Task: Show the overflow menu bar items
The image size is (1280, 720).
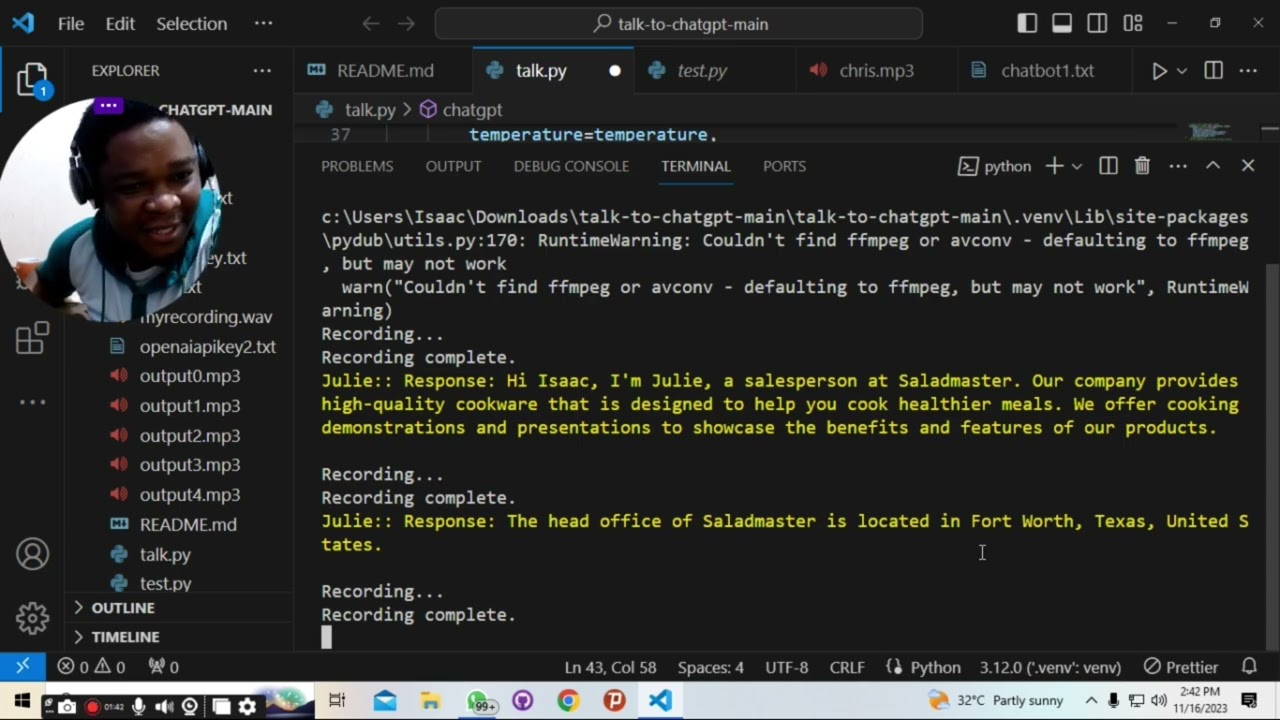Action: (x=262, y=23)
